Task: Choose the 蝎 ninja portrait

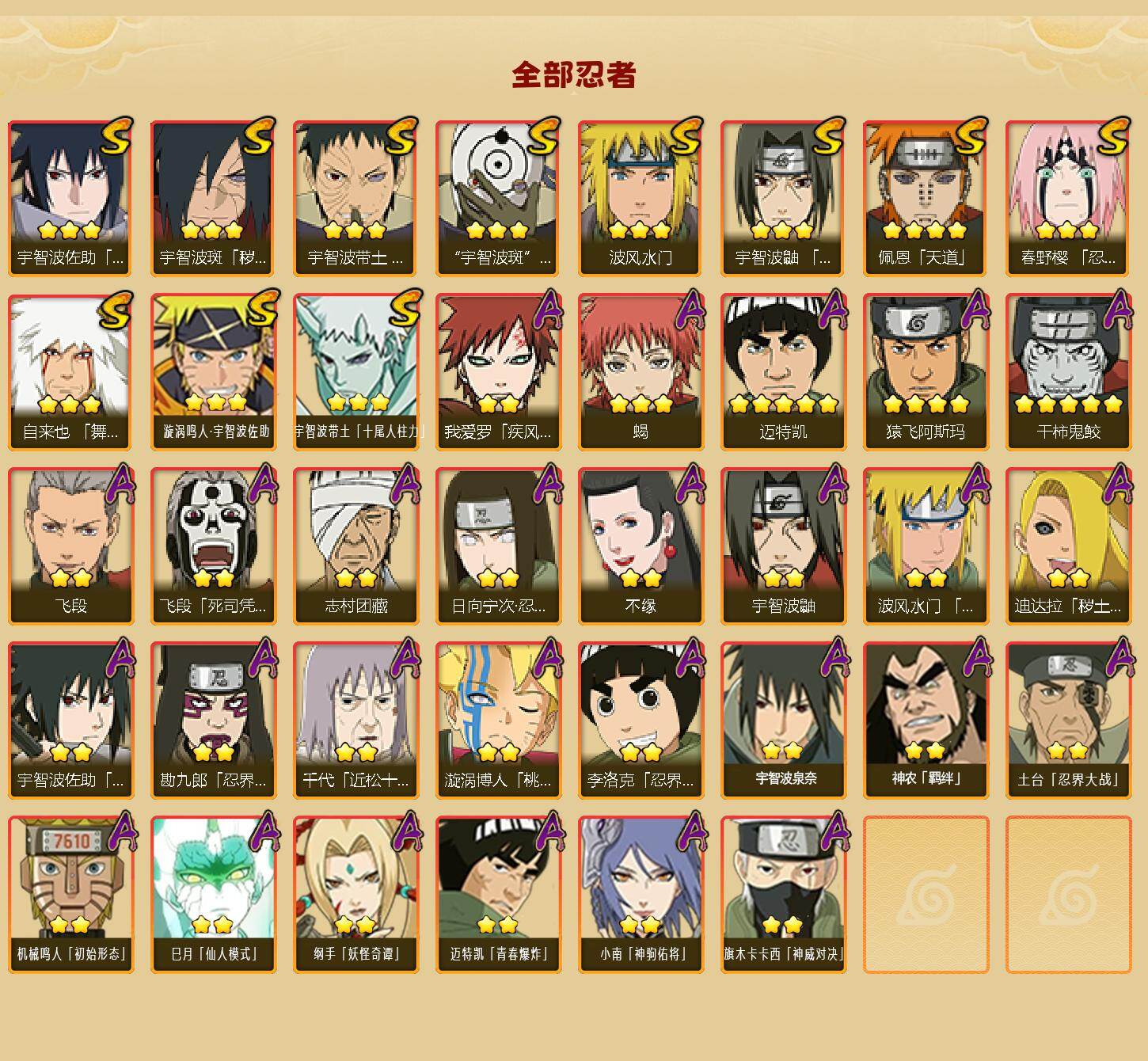Action: pyautogui.click(x=641, y=372)
